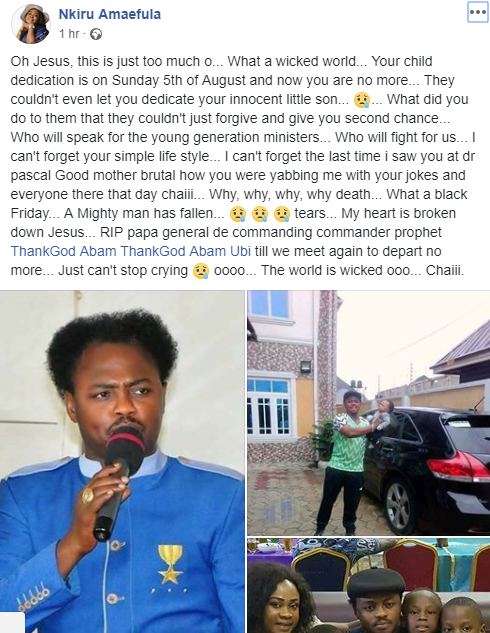Open photo of man lifting baby by car
This screenshot has width=490, height=633.
(369, 413)
